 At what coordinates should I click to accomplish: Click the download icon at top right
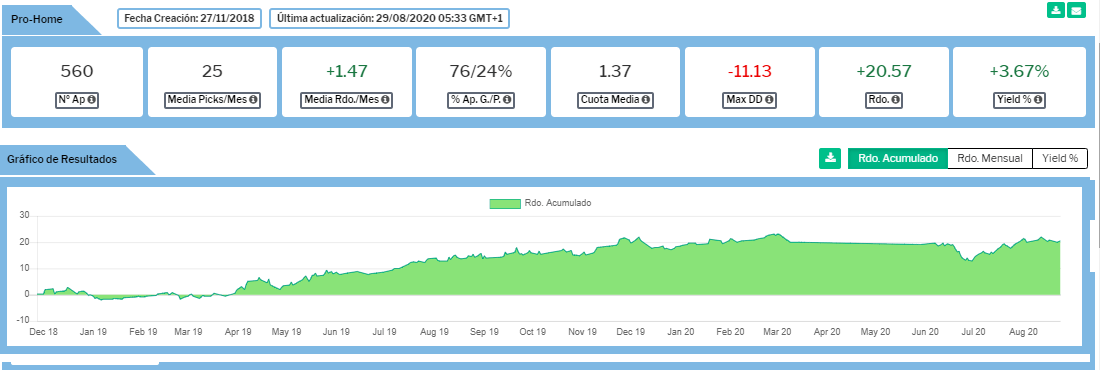[x=1056, y=11]
